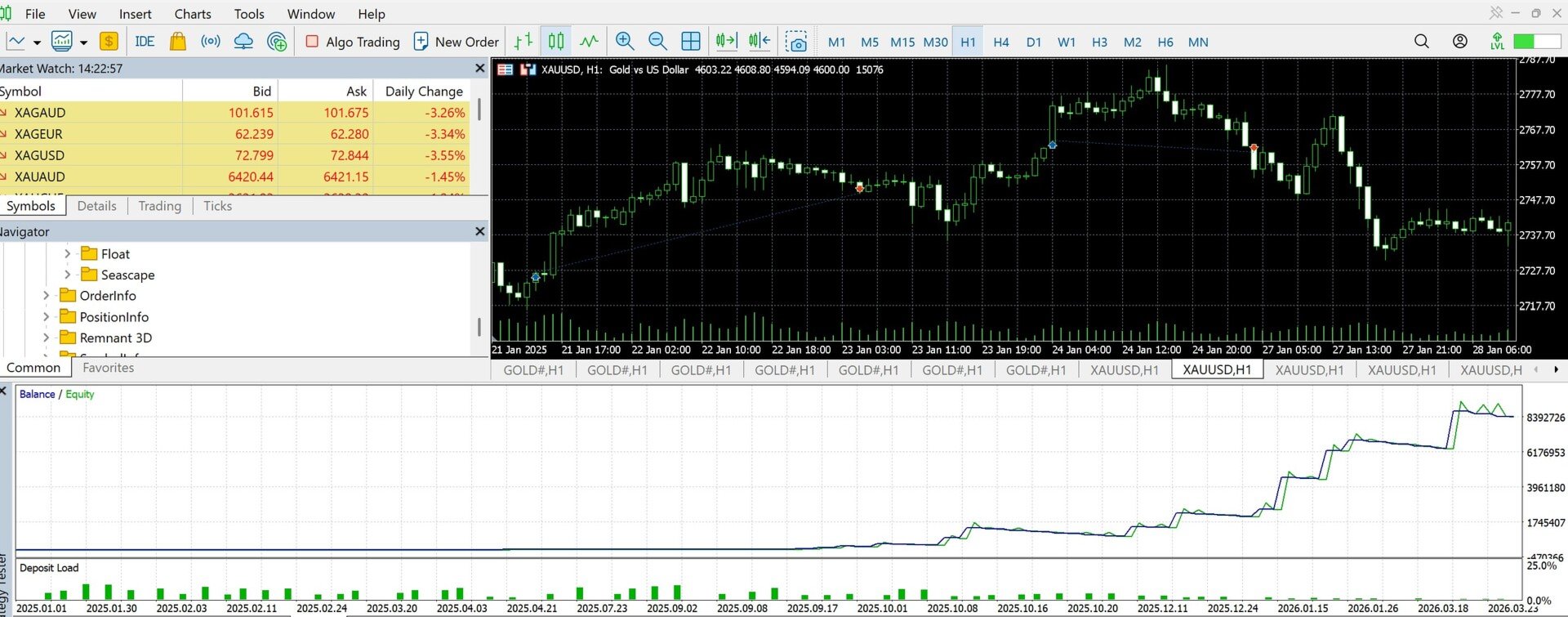1568x617 pixels.
Task: Open the Market shopping bag icon
Action: tap(177, 41)
